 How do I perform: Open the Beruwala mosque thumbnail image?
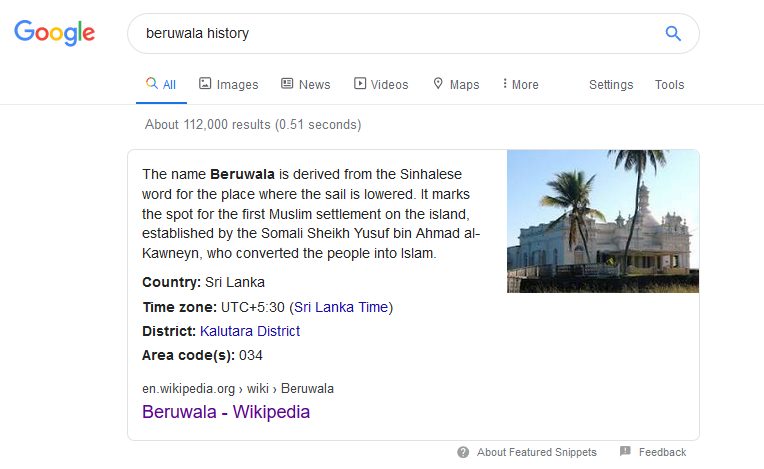coord(603,221)
